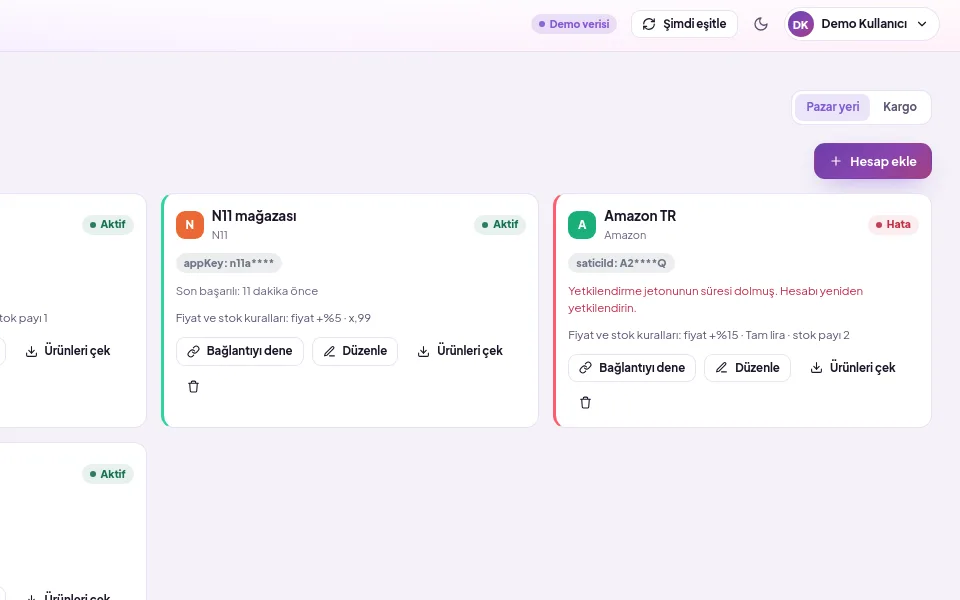The image size is (960, 600).
Task: Delete N11 mağazası with the trash icon
Action: pyautogui.click(x=193, y=386)
